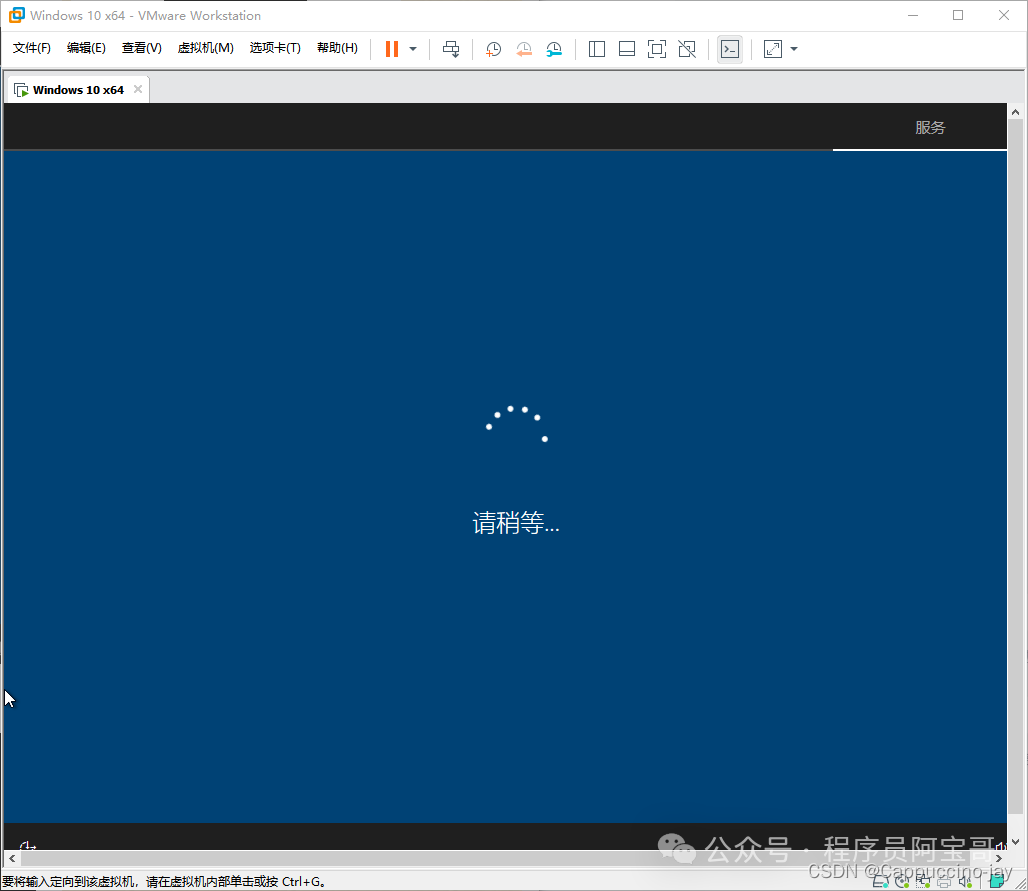Toggle the console view icon

730,49
